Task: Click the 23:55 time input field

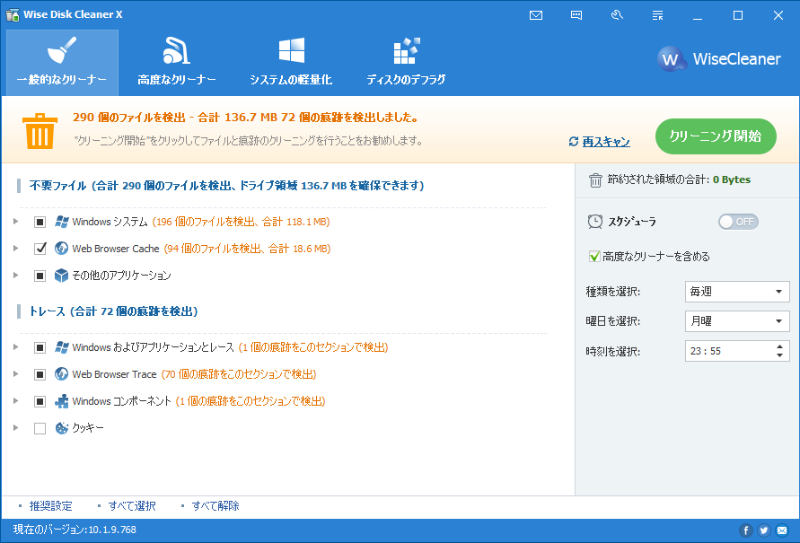Action: pyautogui.click(x=725, y=352)
